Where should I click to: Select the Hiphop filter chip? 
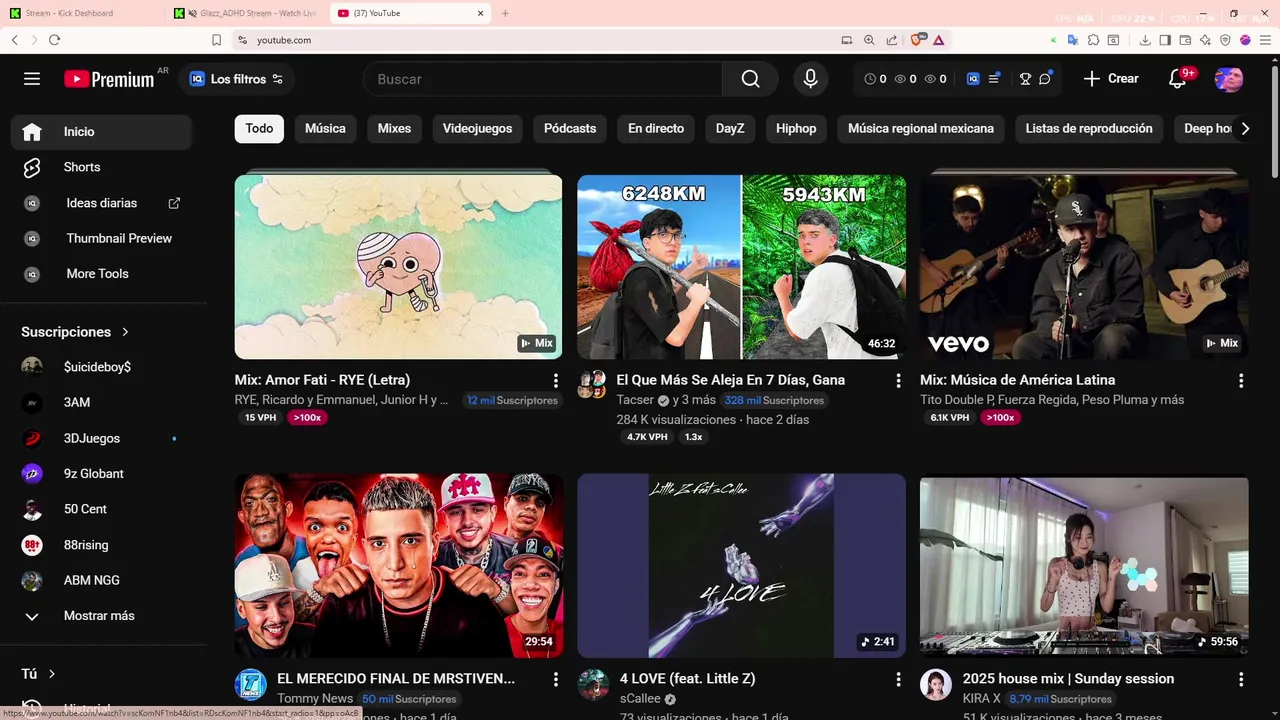coord(796,128)
